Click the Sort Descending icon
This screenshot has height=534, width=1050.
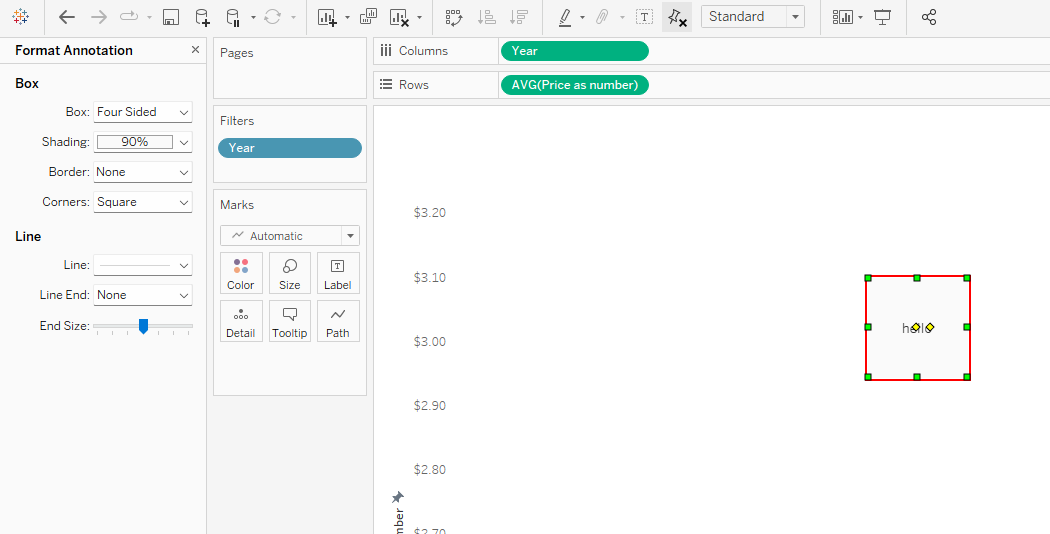(x=518, y=17)
